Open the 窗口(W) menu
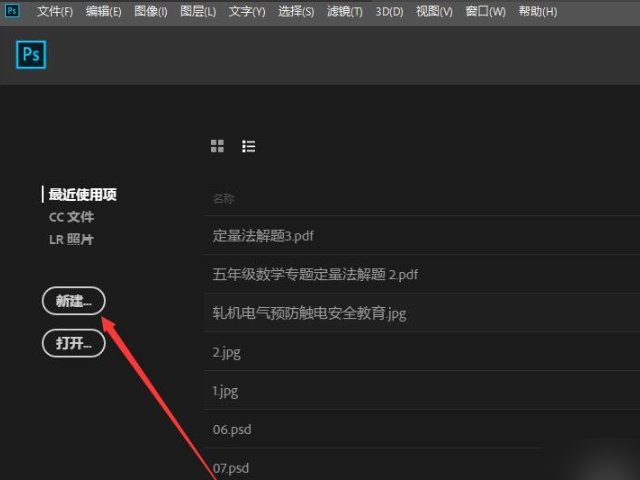Image resolution: width=640 pixels, height=480 pixels. click(485, 11)
